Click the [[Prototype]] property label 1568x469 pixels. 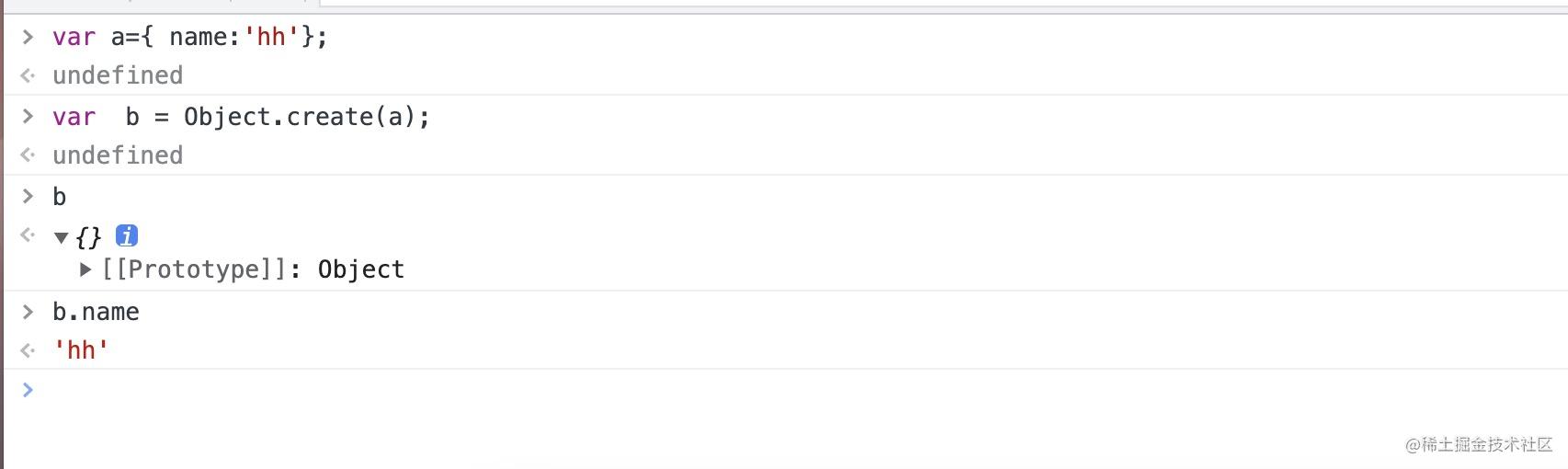(195, 269)
